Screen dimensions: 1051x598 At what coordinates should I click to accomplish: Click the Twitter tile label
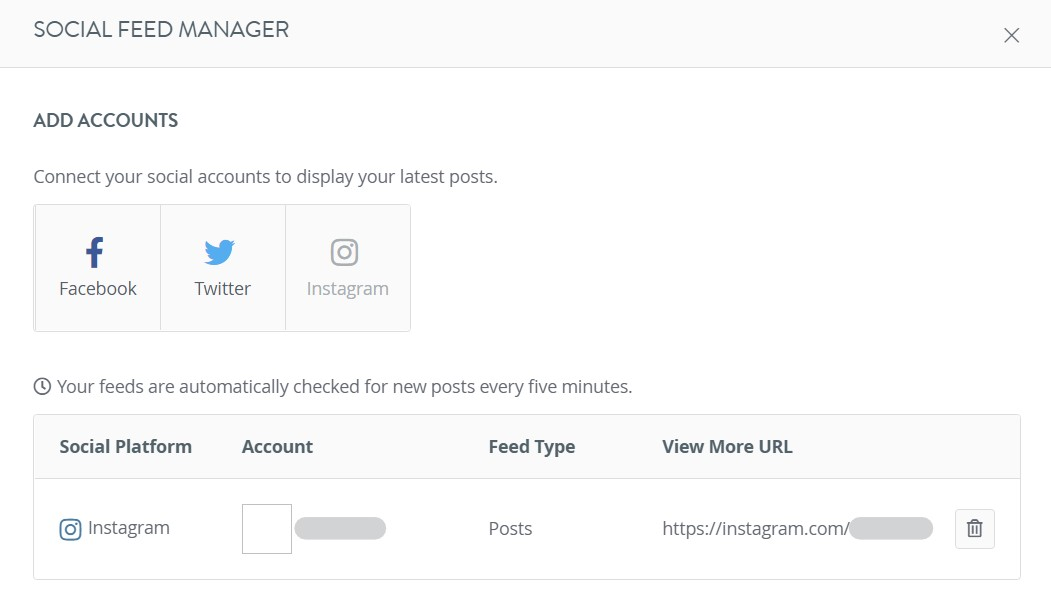[221, 289]
